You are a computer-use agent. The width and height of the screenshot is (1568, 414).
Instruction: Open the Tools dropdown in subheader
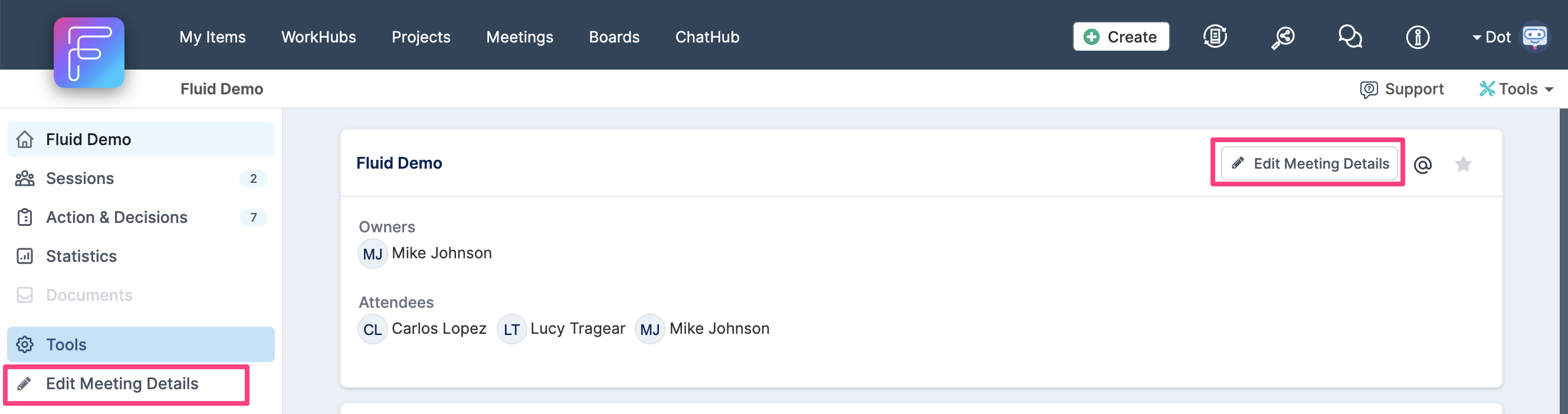tap(1516, 89)
